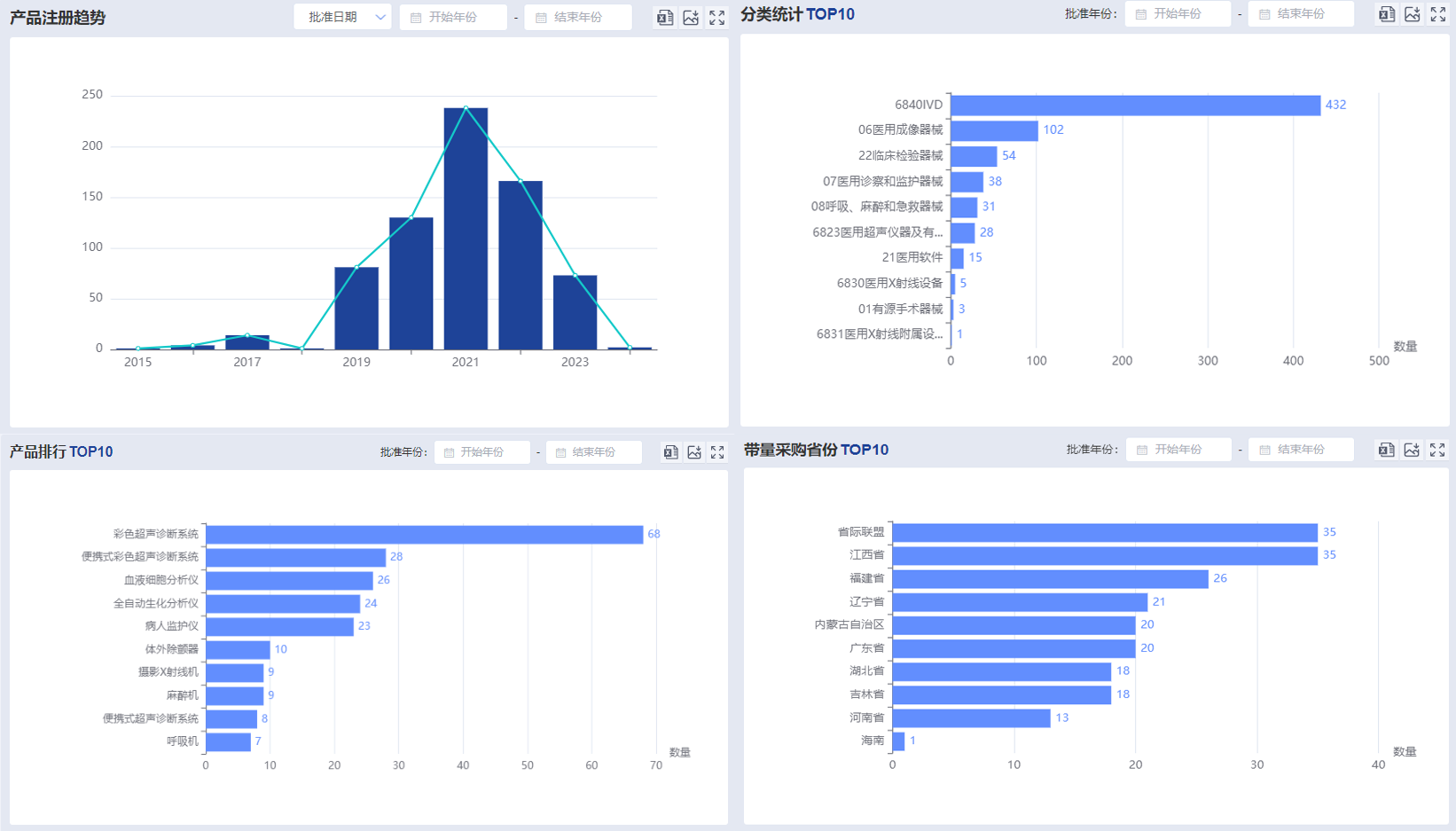Image resolution: width=1456 pixels, height=831 pixels.
Task: Click value 68 beside 彩色超声诊断系统
Action: (654, 534)
